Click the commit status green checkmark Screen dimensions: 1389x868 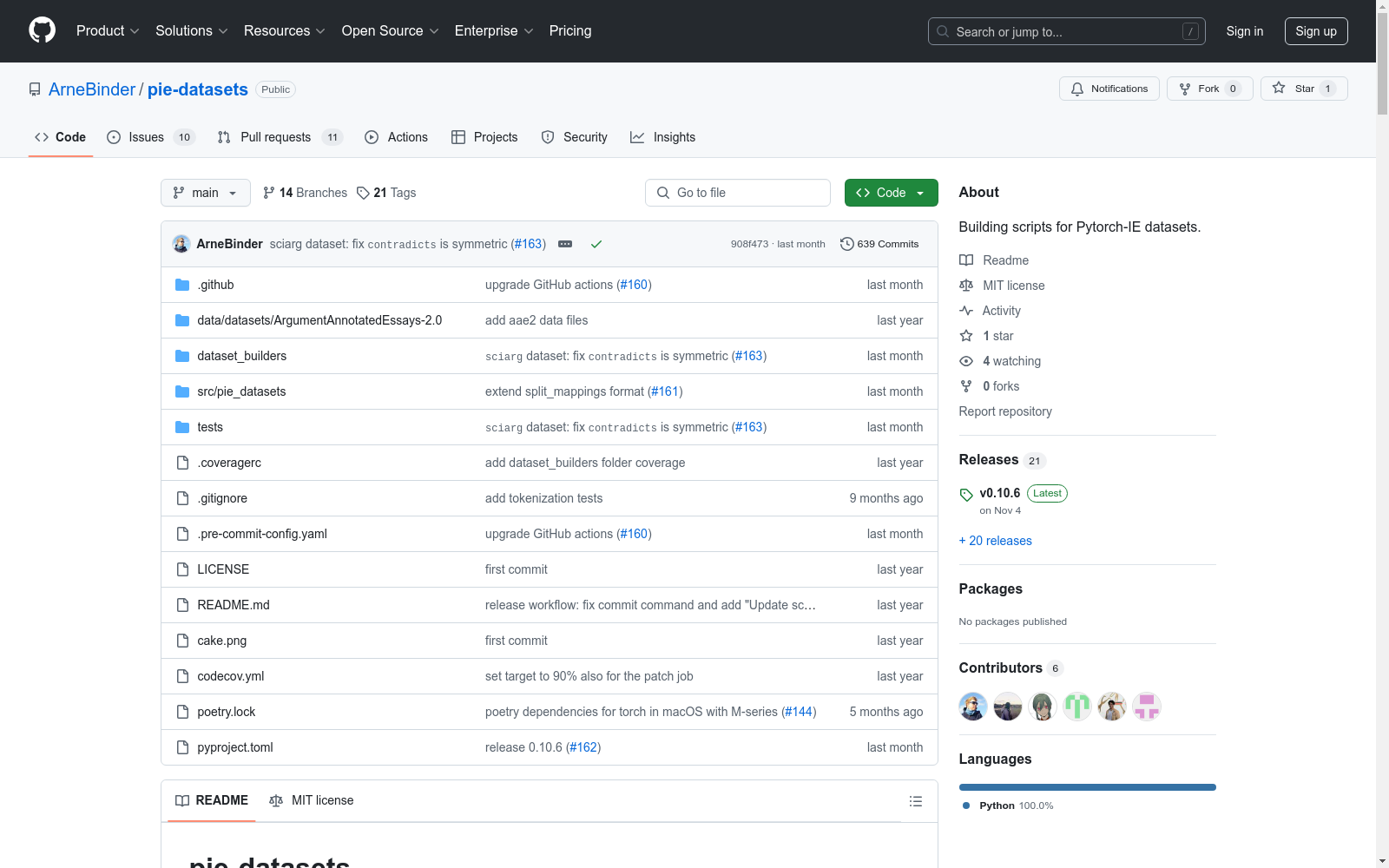pos(596,244)
